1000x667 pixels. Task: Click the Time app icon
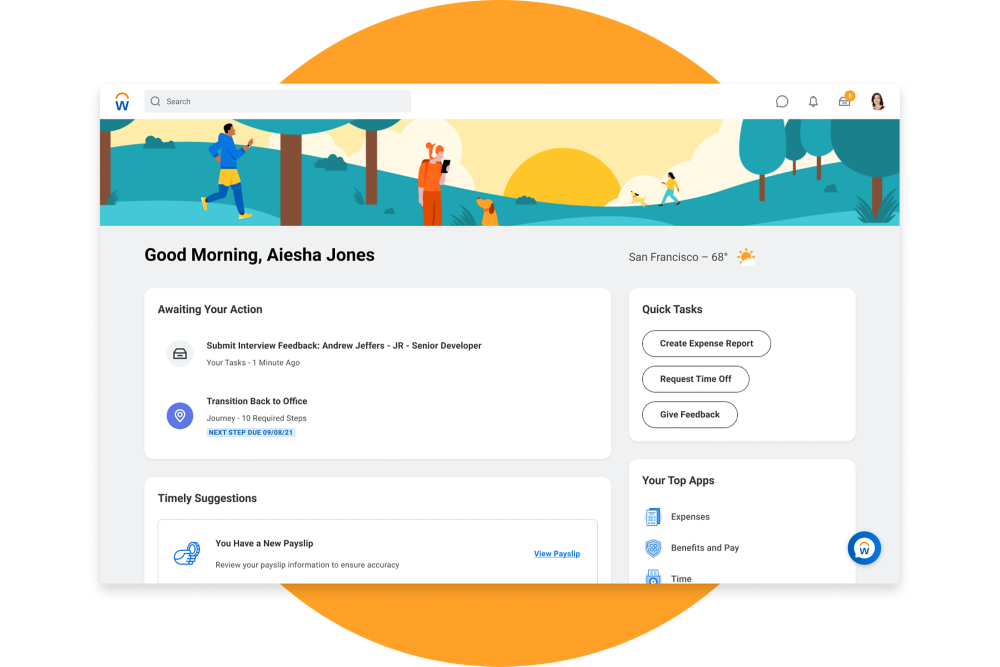tap(653, 577)
